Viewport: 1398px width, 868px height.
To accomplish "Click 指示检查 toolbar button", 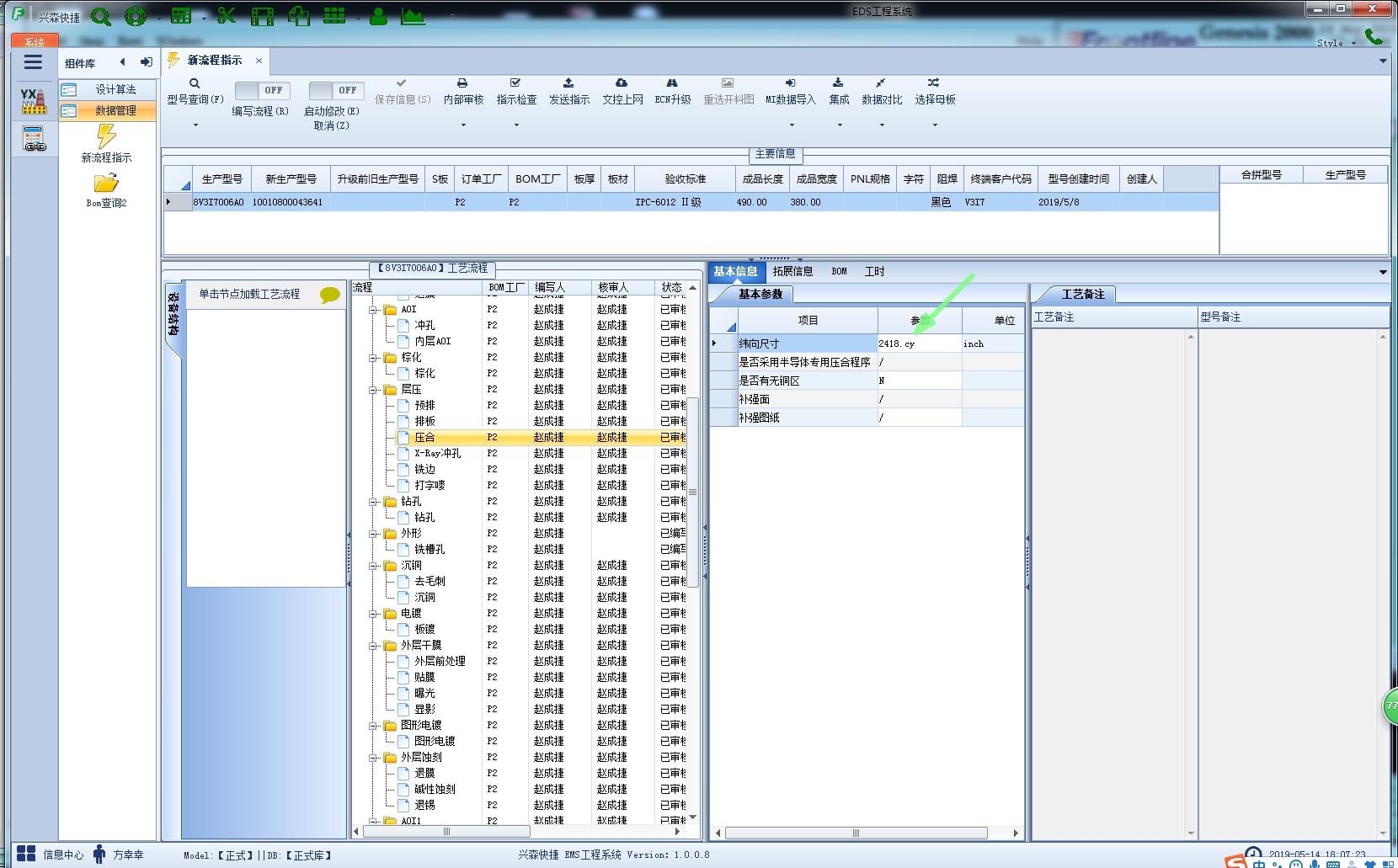I will coord(516,92).
